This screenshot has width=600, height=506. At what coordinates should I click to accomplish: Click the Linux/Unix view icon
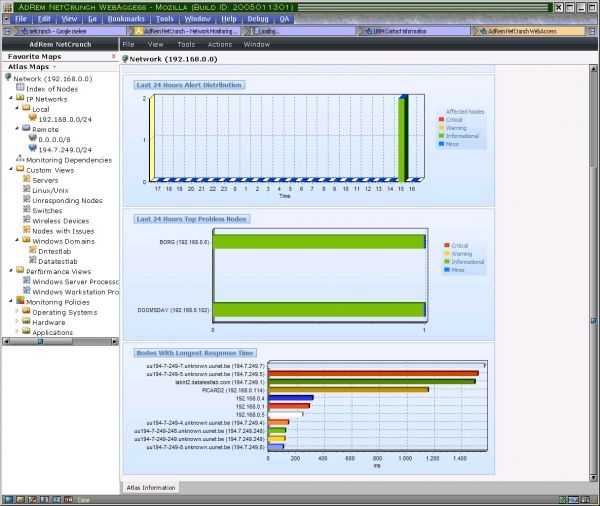coord(26,189)
